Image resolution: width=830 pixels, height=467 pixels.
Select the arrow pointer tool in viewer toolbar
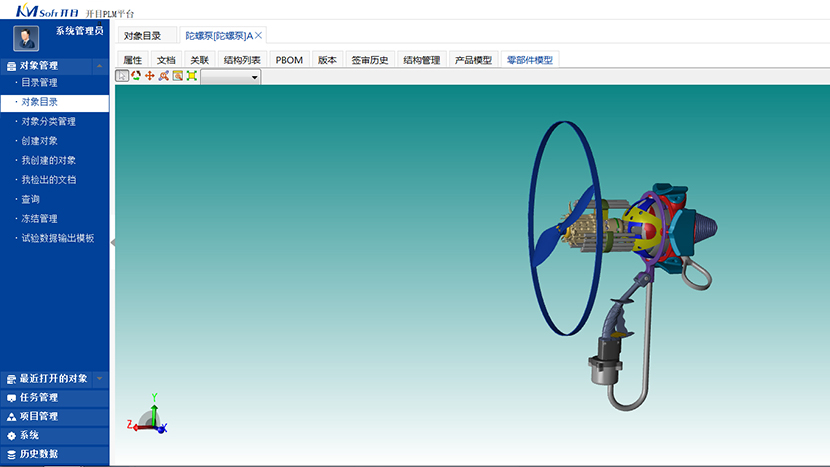point(123,76)
